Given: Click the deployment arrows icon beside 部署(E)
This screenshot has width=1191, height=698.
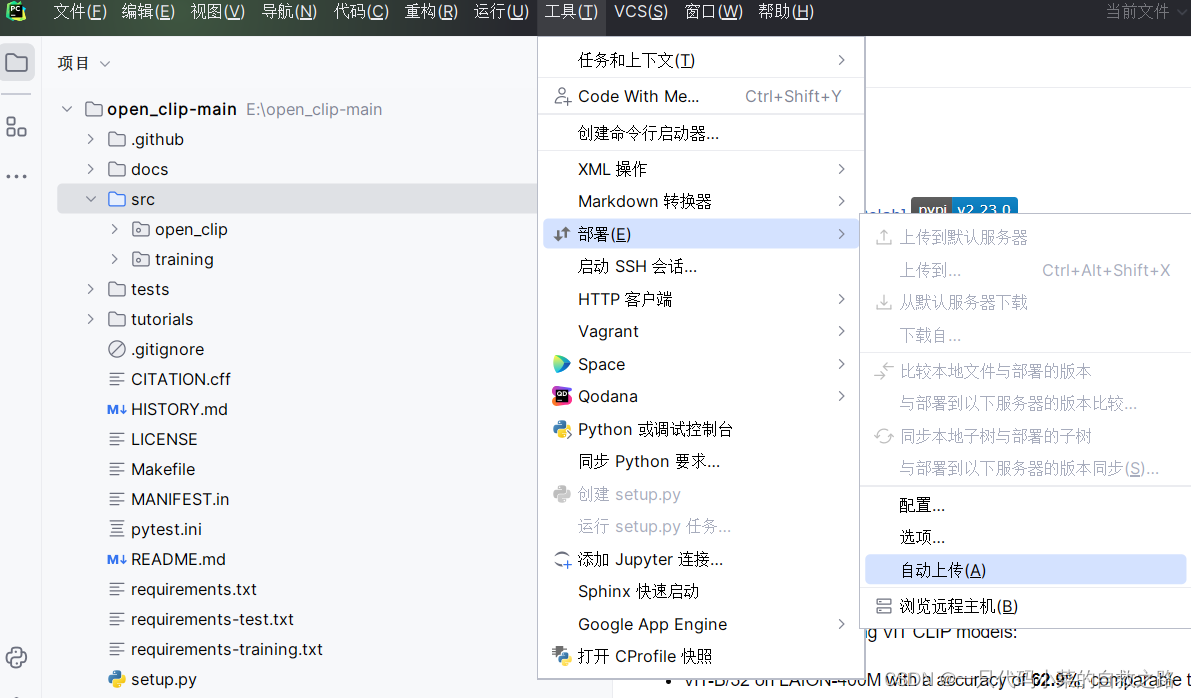Looking at the screenshot, I should tap(561, 234).
